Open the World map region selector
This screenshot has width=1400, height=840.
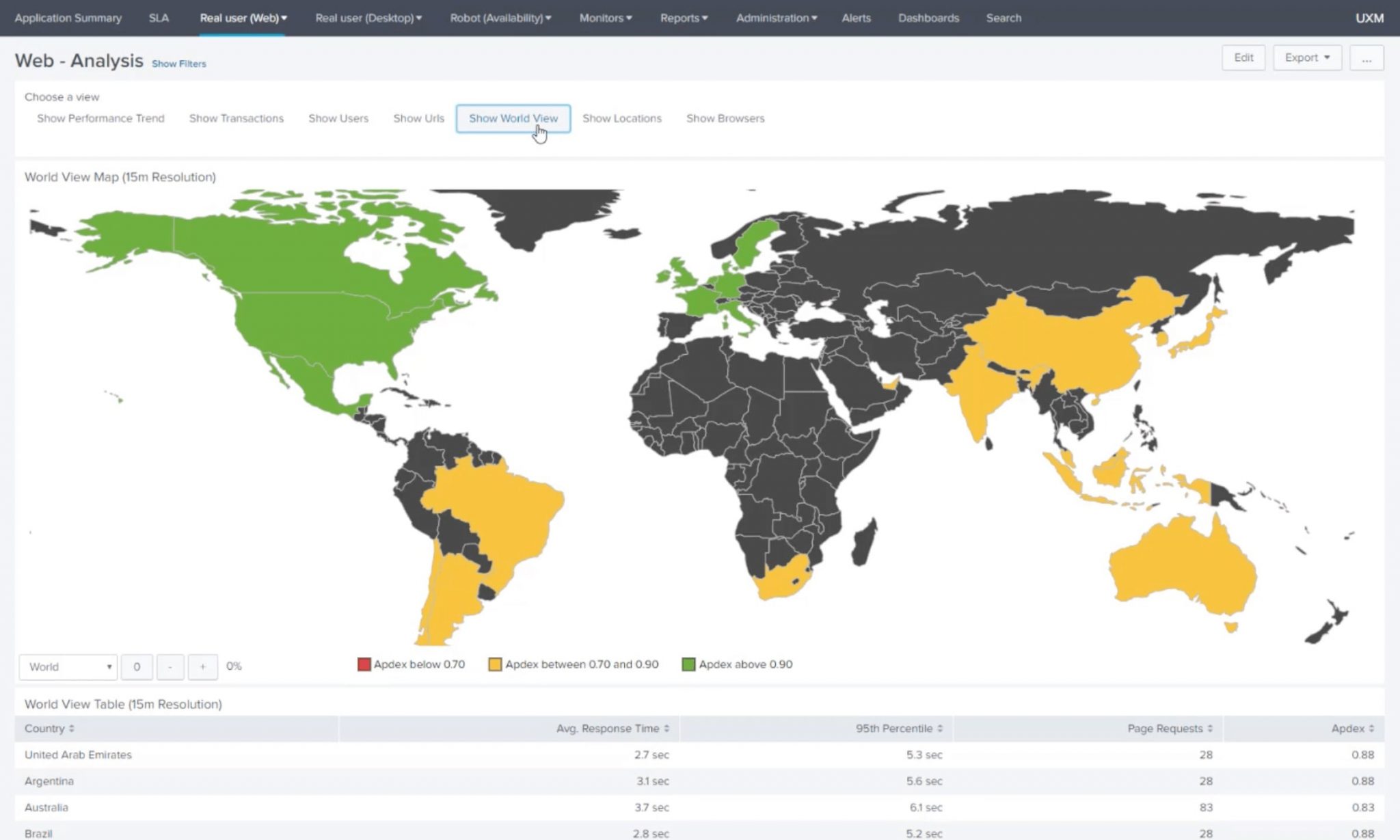67,666
